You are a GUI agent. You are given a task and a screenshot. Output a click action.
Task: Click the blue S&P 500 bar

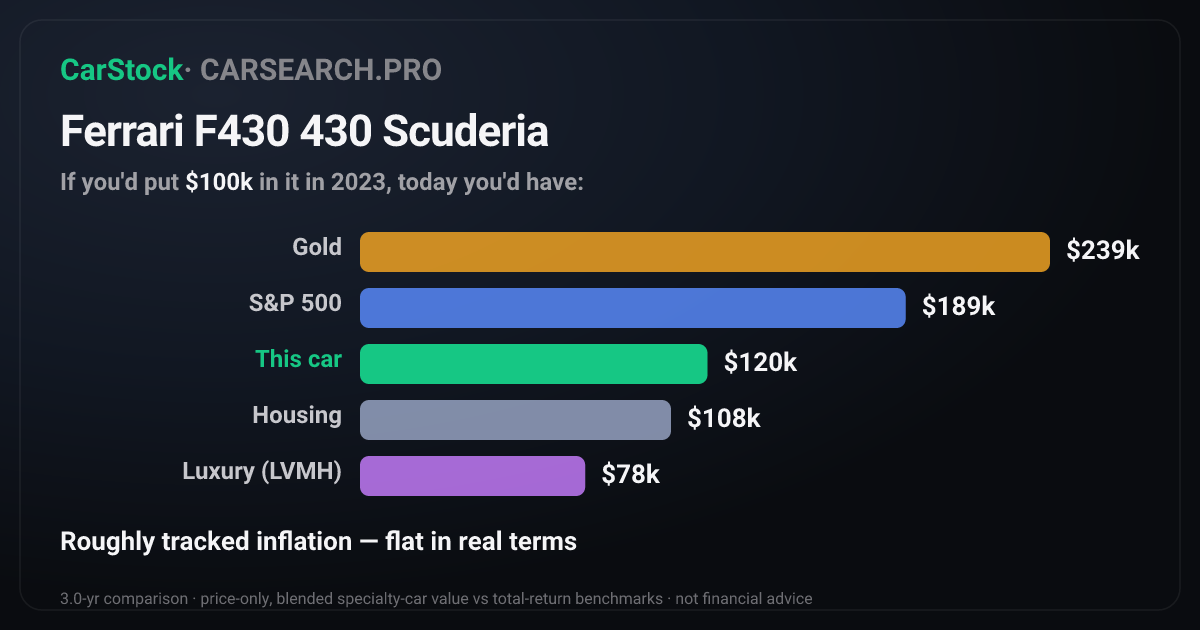(633, 308)
